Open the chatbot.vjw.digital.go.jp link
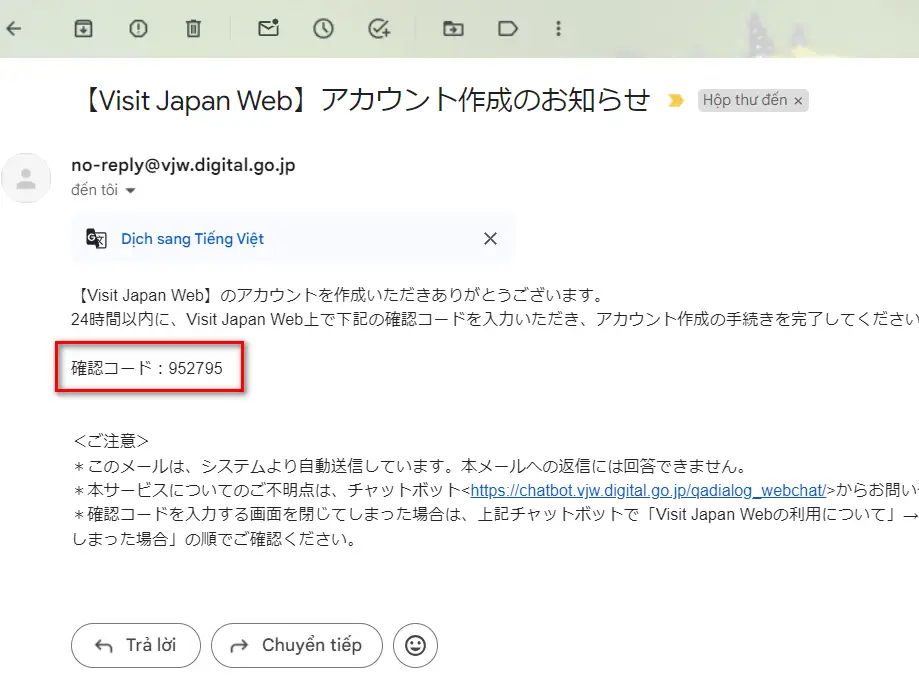Viewport: 919px width, 687px height. point(648,490)
